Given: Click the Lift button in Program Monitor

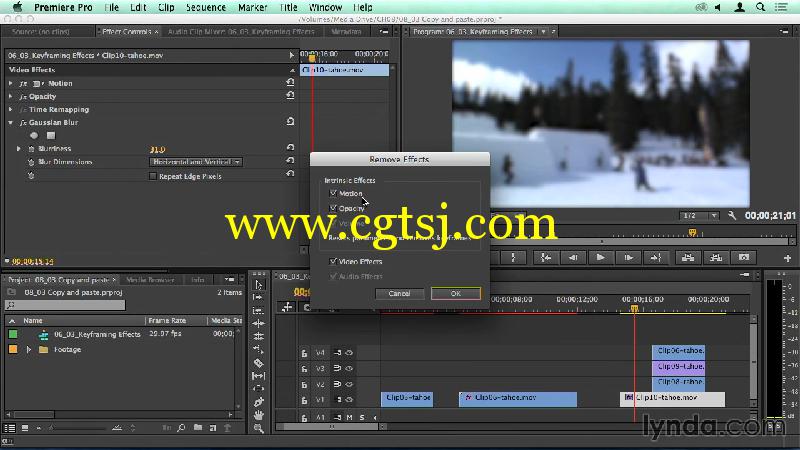Looking at the screenshot, I should [x=688, y=258].
